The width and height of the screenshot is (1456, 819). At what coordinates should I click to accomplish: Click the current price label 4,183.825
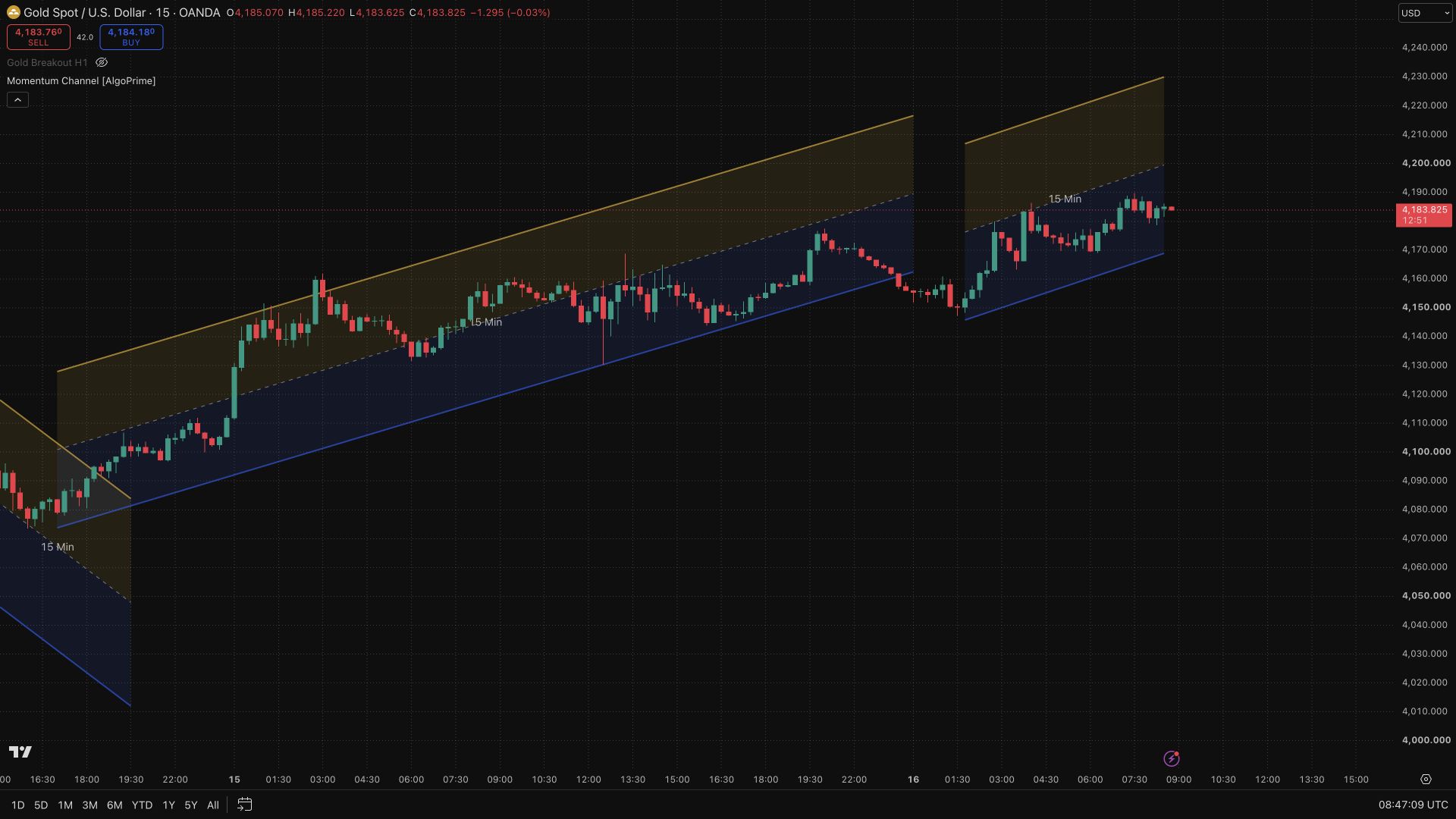click(1424, 215)
